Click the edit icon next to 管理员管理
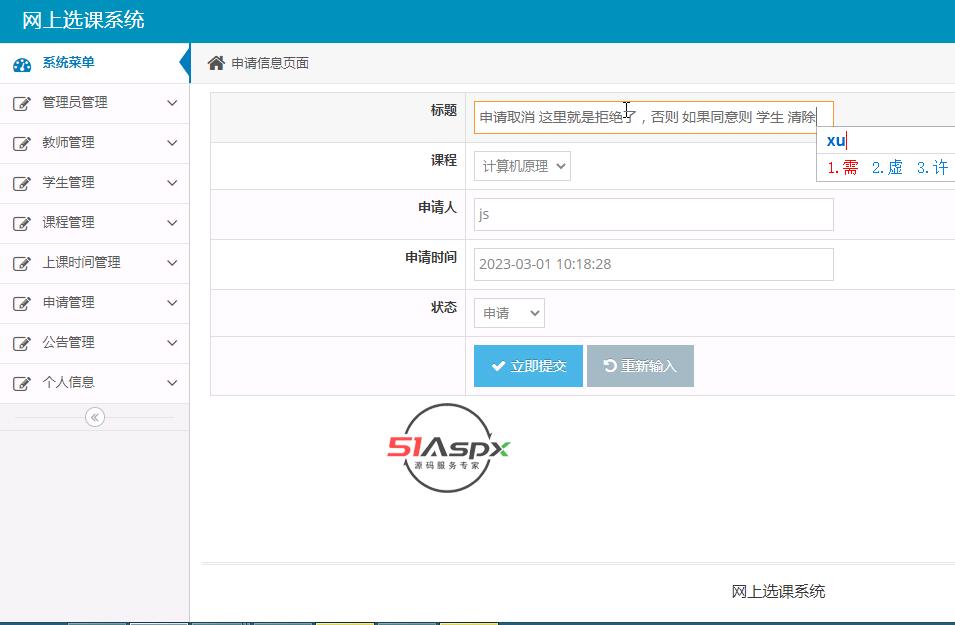 [22, 104]
